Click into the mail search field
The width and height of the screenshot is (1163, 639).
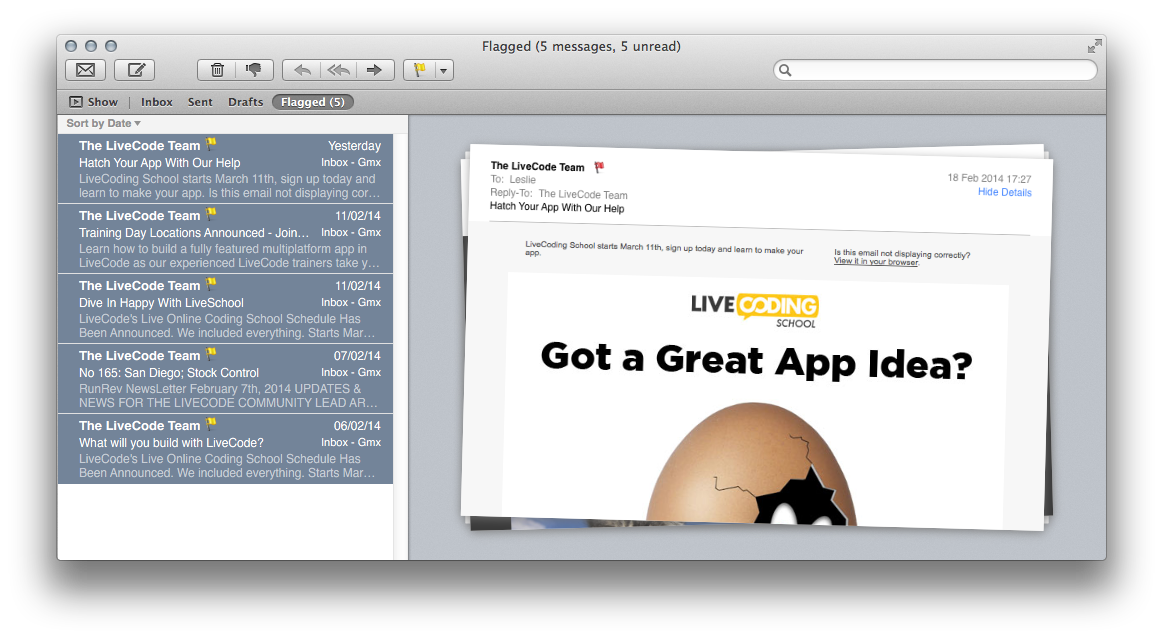(x=935, y=70)
